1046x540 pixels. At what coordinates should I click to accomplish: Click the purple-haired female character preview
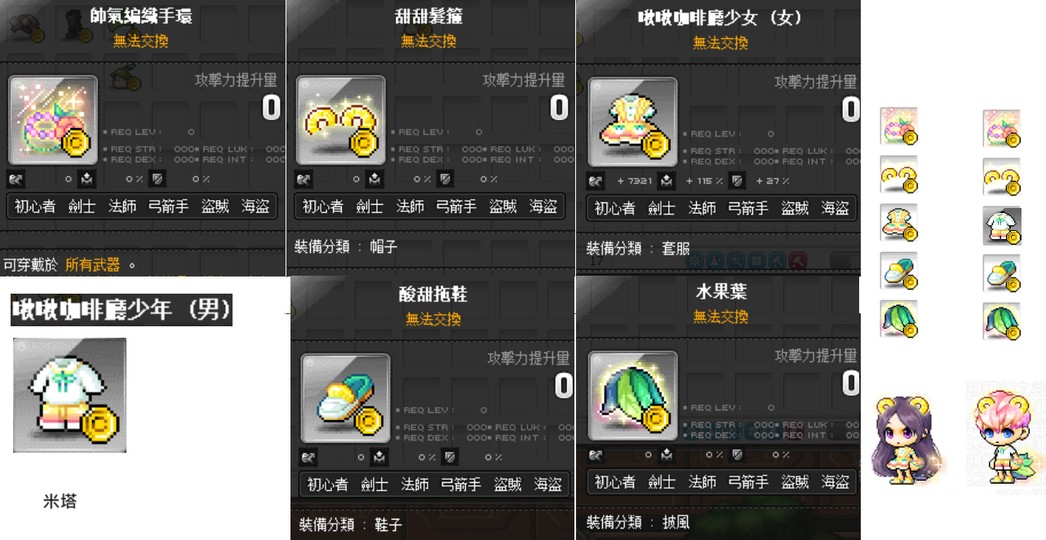[904, 441]
